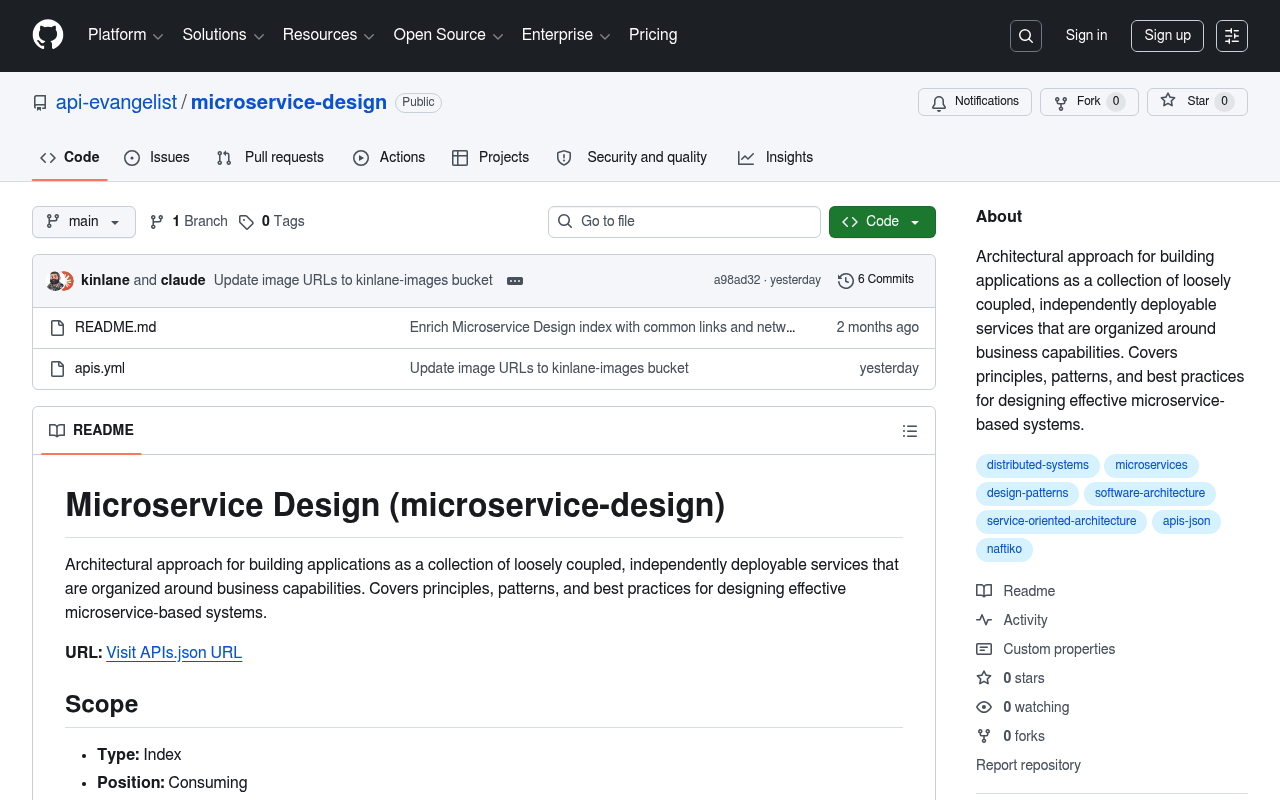Image resolution: width=1280 pixels, height=800 pixels.
Task: Click the Notifications bell button
Action: tap(975, 102)
